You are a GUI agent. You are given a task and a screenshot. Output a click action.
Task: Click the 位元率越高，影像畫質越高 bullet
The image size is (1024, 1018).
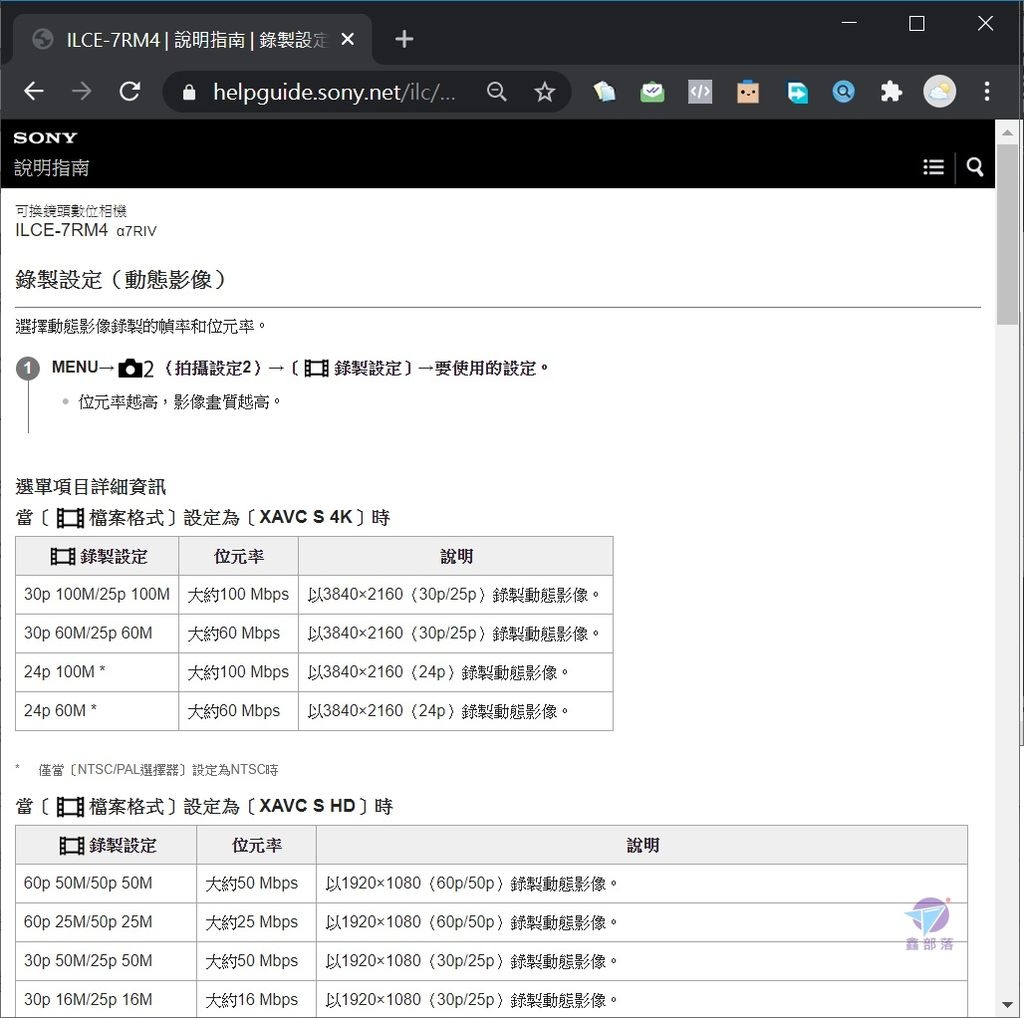coord(179,402)
